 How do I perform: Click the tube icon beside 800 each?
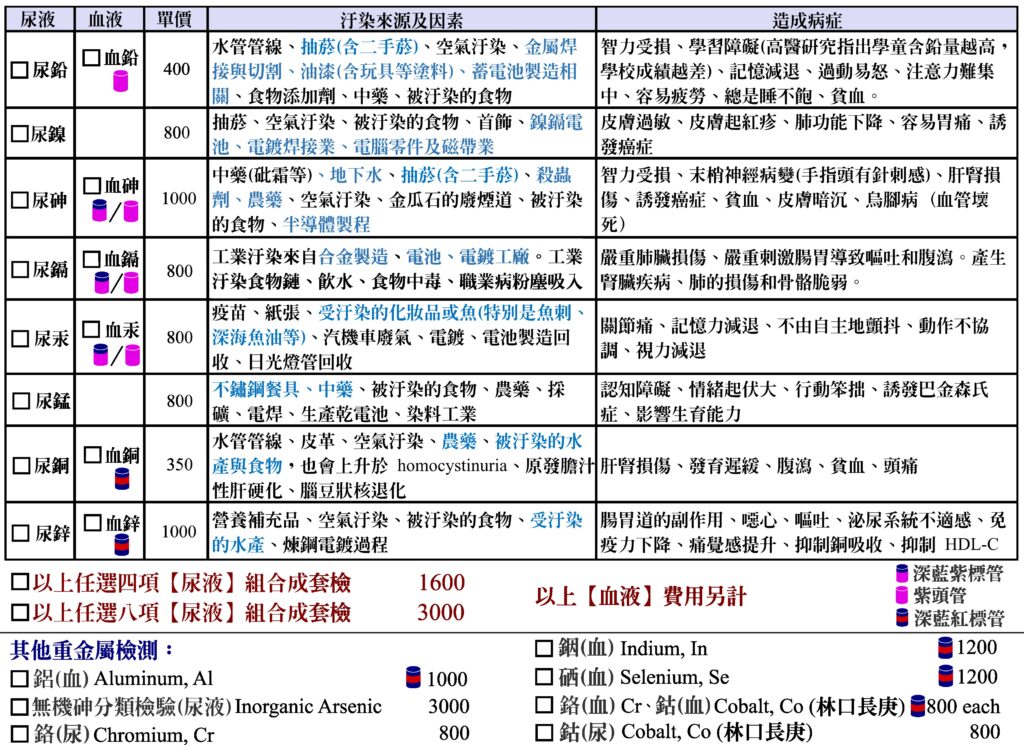pos(918,705)
